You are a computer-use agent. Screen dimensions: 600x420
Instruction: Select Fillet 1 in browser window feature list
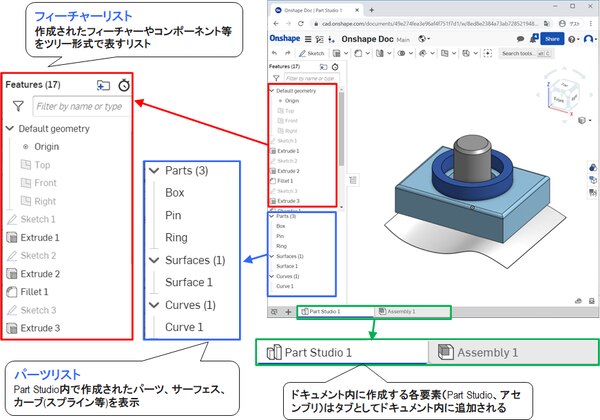click(282, 181)
